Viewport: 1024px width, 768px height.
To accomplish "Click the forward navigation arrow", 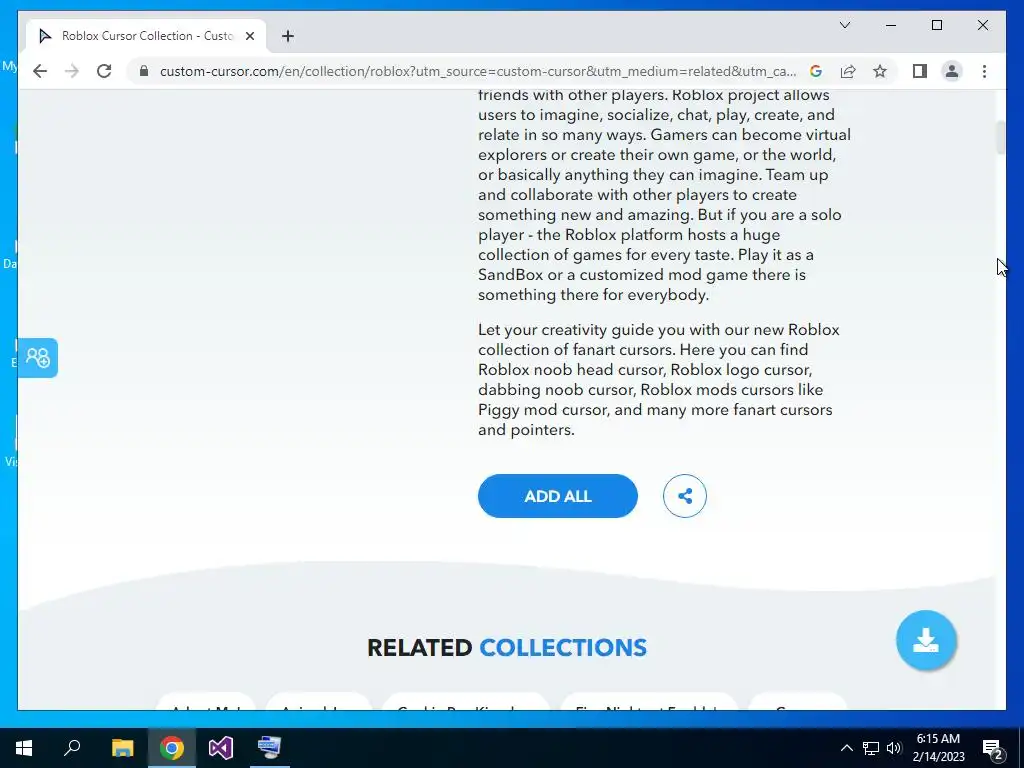I will point(72,71).
